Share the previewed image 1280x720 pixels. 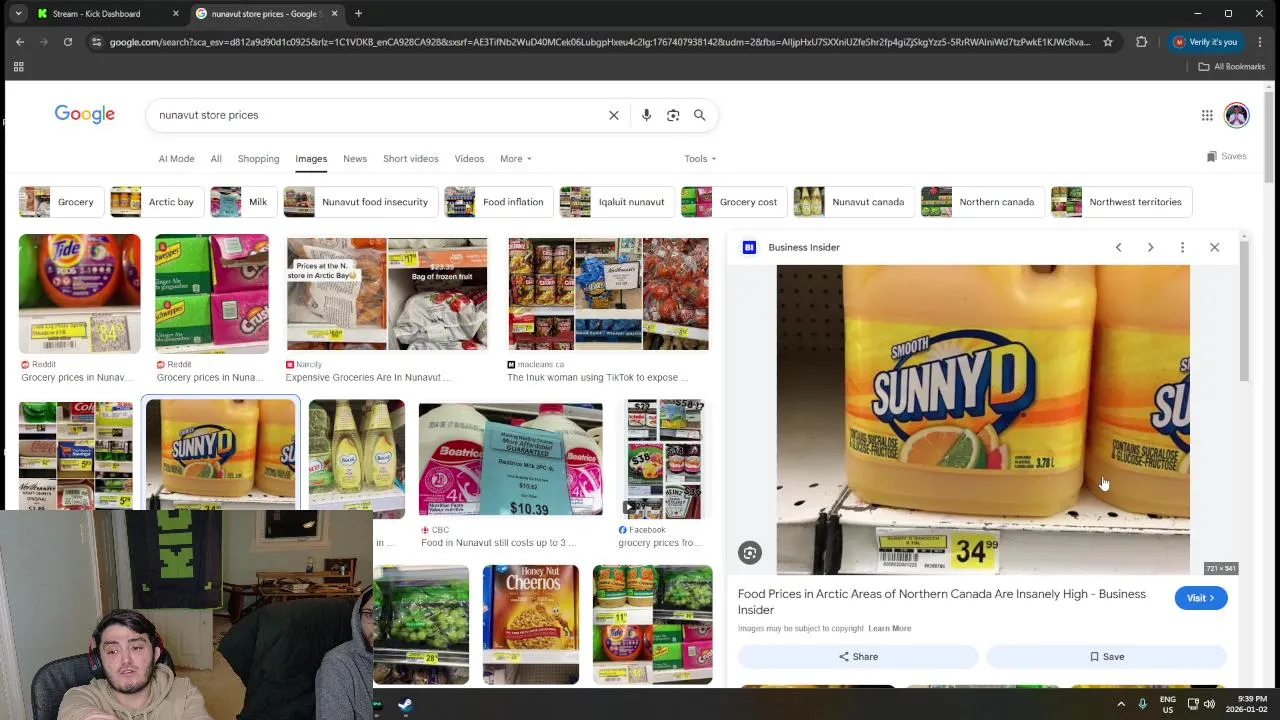point(858,657)
